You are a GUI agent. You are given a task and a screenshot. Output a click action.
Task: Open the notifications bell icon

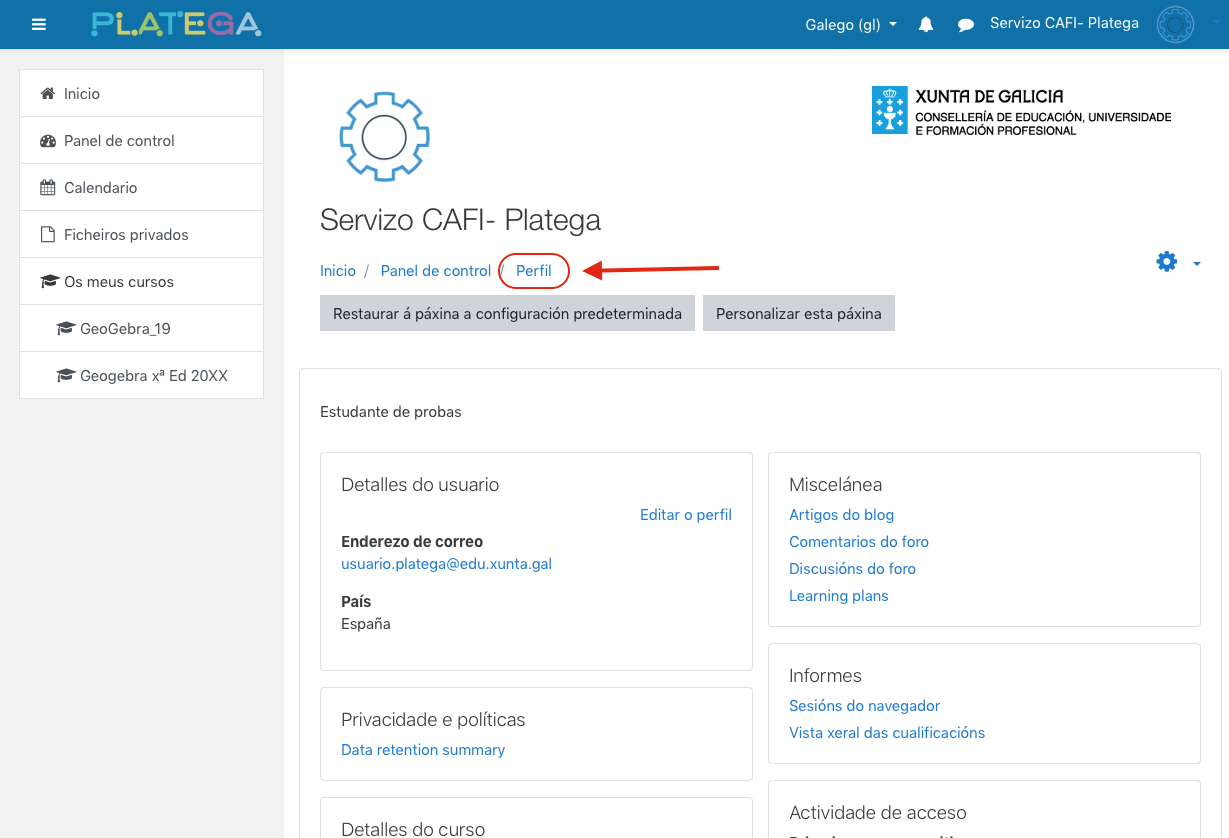tap(926, 25)
